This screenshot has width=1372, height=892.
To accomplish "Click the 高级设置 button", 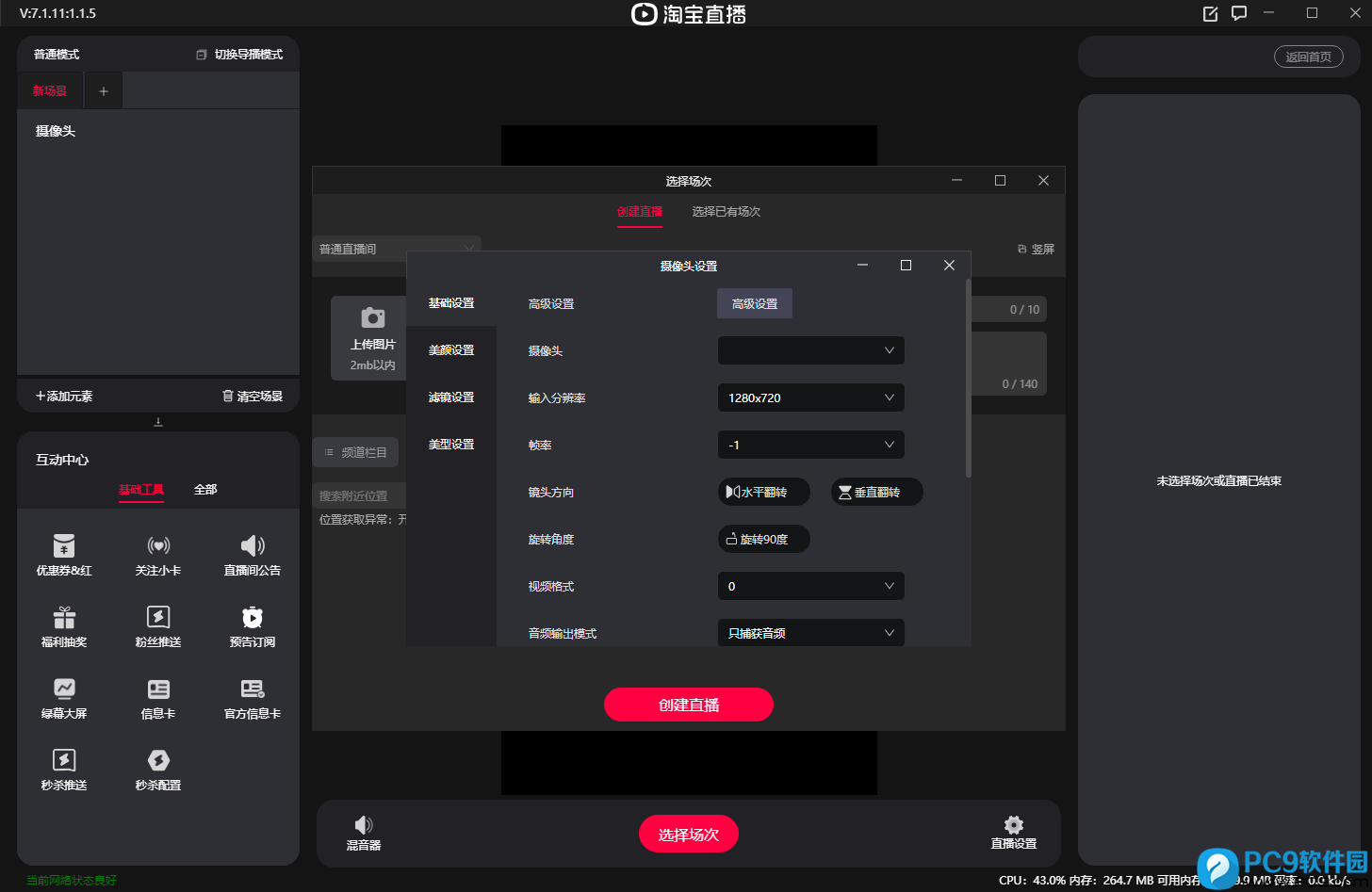I will pyautogui.click(x=755, y=303).
